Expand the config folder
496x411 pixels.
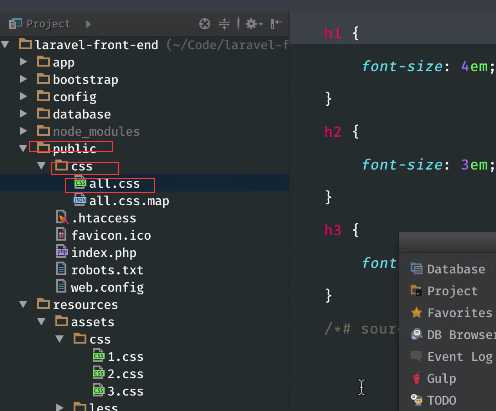click(23, 96)
